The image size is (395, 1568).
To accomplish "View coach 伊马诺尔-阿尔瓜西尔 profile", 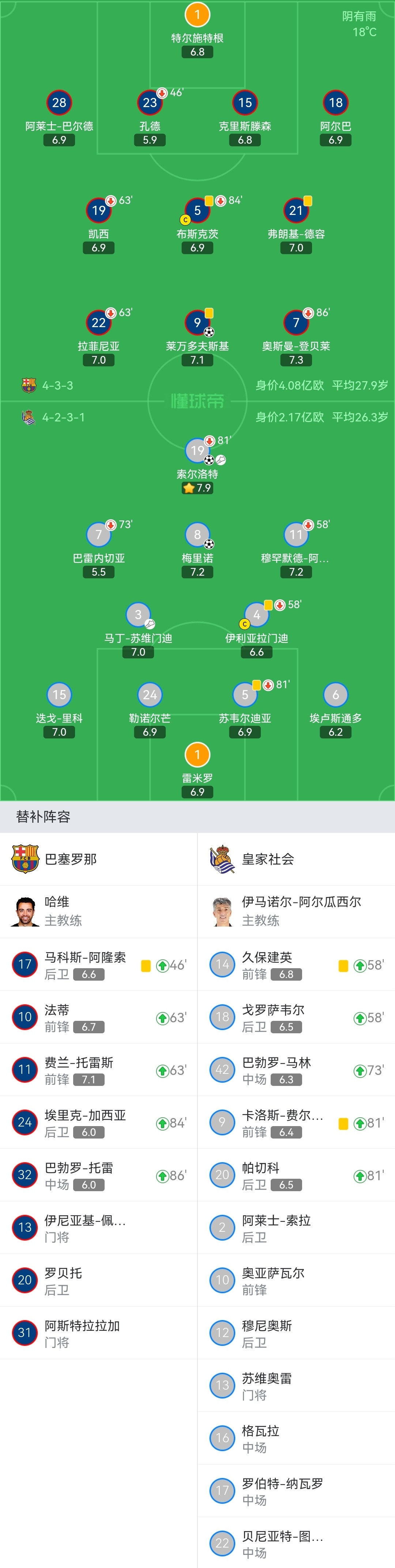I will 296,911.
